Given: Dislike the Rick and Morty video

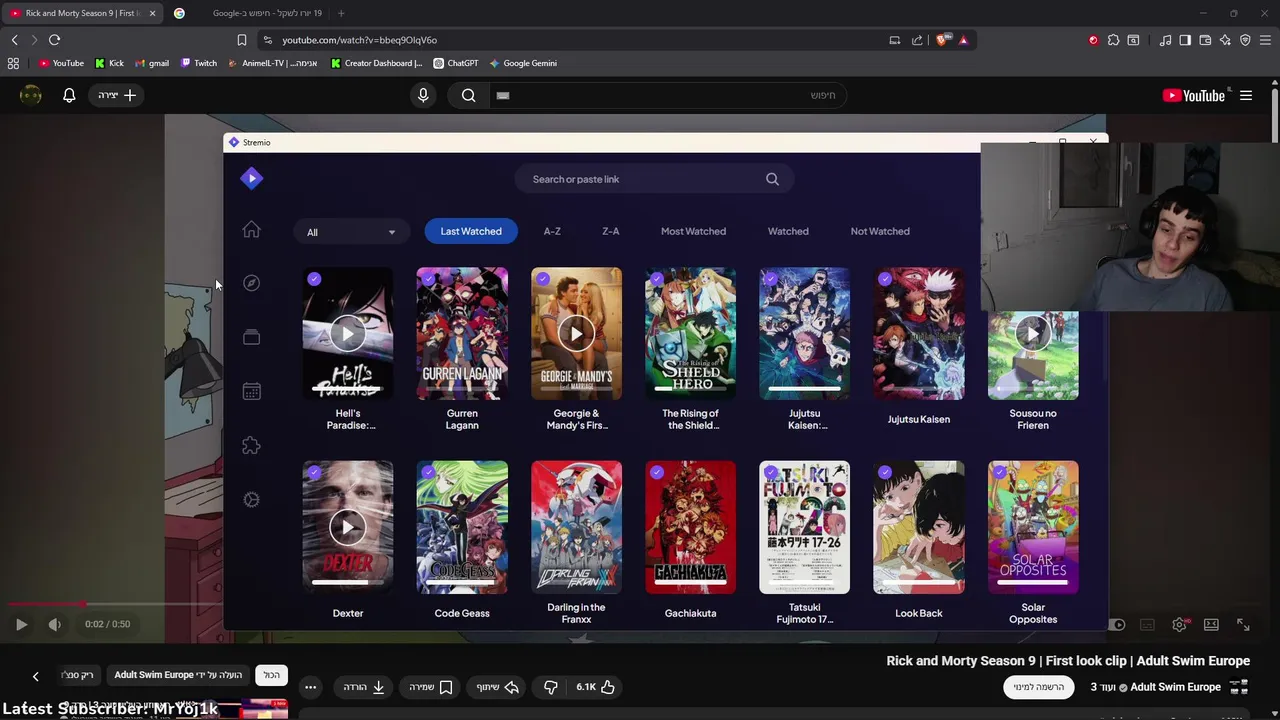Looking at the screenshot, I should click(550, 687).
